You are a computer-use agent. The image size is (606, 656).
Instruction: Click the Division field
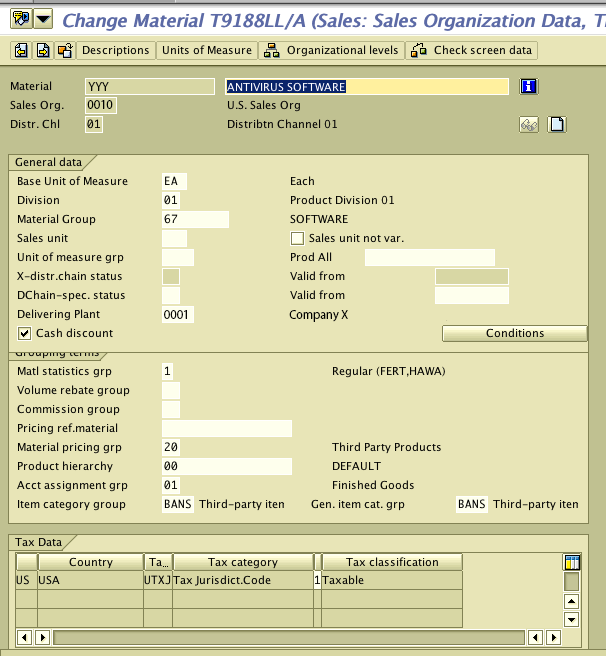171,200
